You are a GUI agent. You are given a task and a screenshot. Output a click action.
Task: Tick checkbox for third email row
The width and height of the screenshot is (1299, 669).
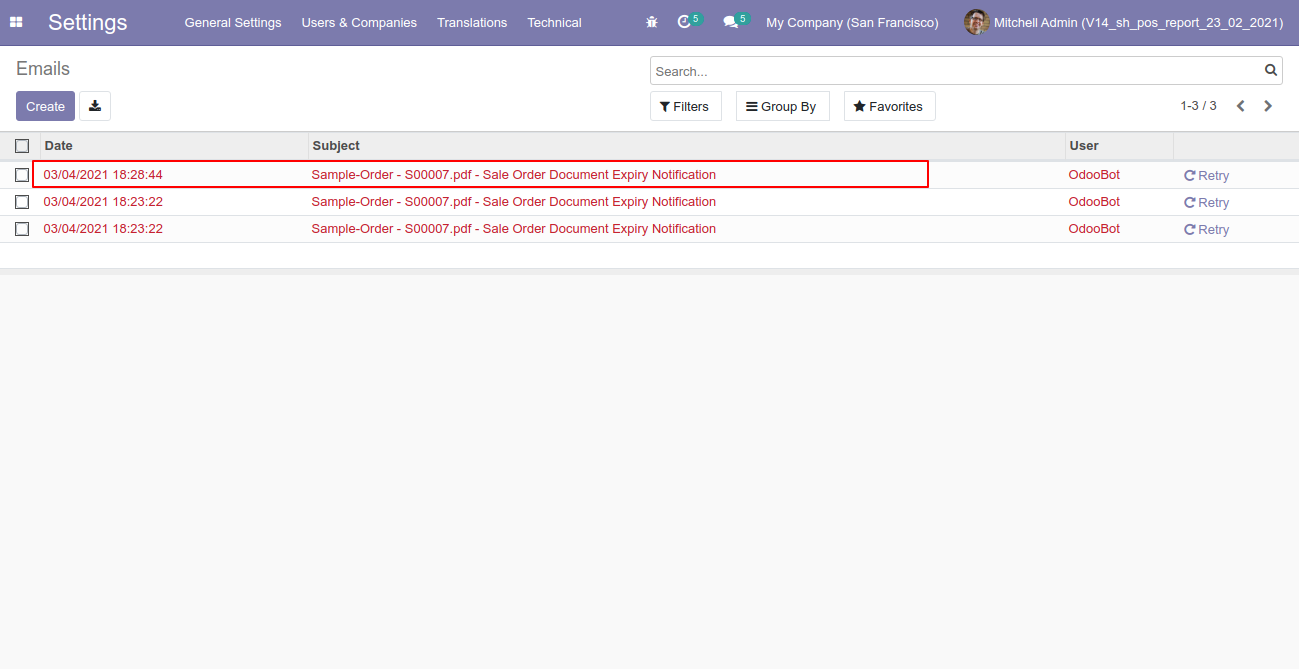pyautogui.click(x=22, y=229)
